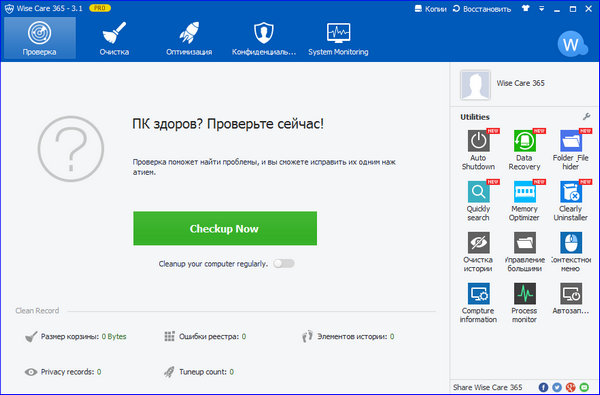Share on Facebook
The width and height of the screenshot is (600, 395).
coord(543,387)
